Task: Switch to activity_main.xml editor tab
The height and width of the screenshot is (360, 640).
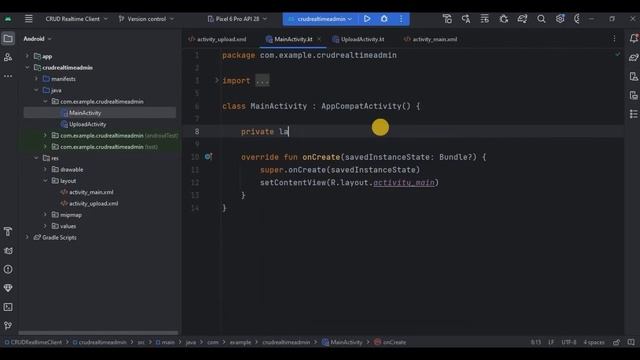Action: click(431, 39)
